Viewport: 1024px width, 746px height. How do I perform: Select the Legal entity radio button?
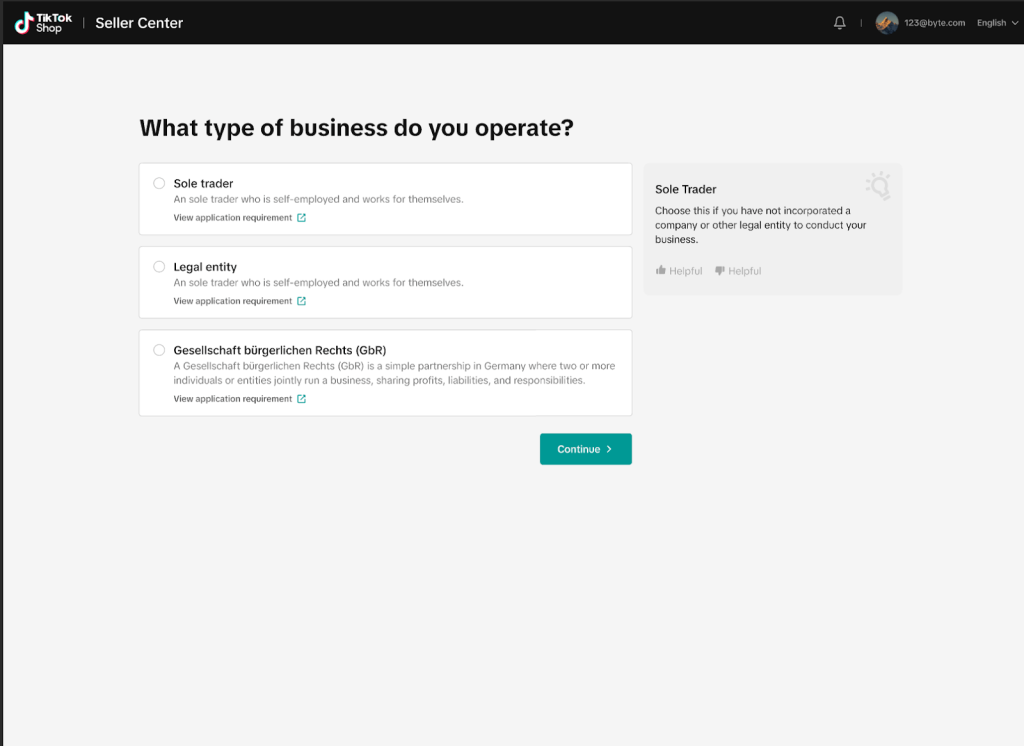click(159, 267)
